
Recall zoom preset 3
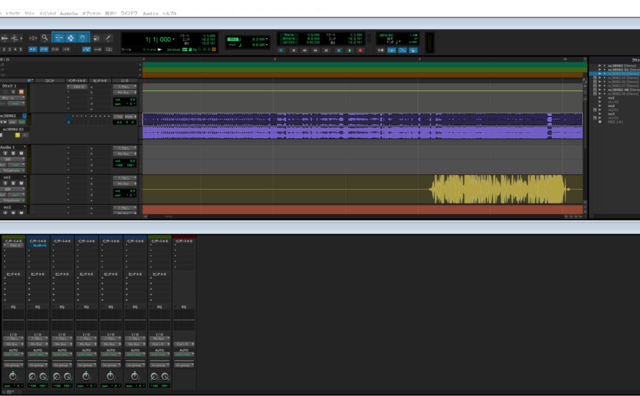click(x=10, y=49)
